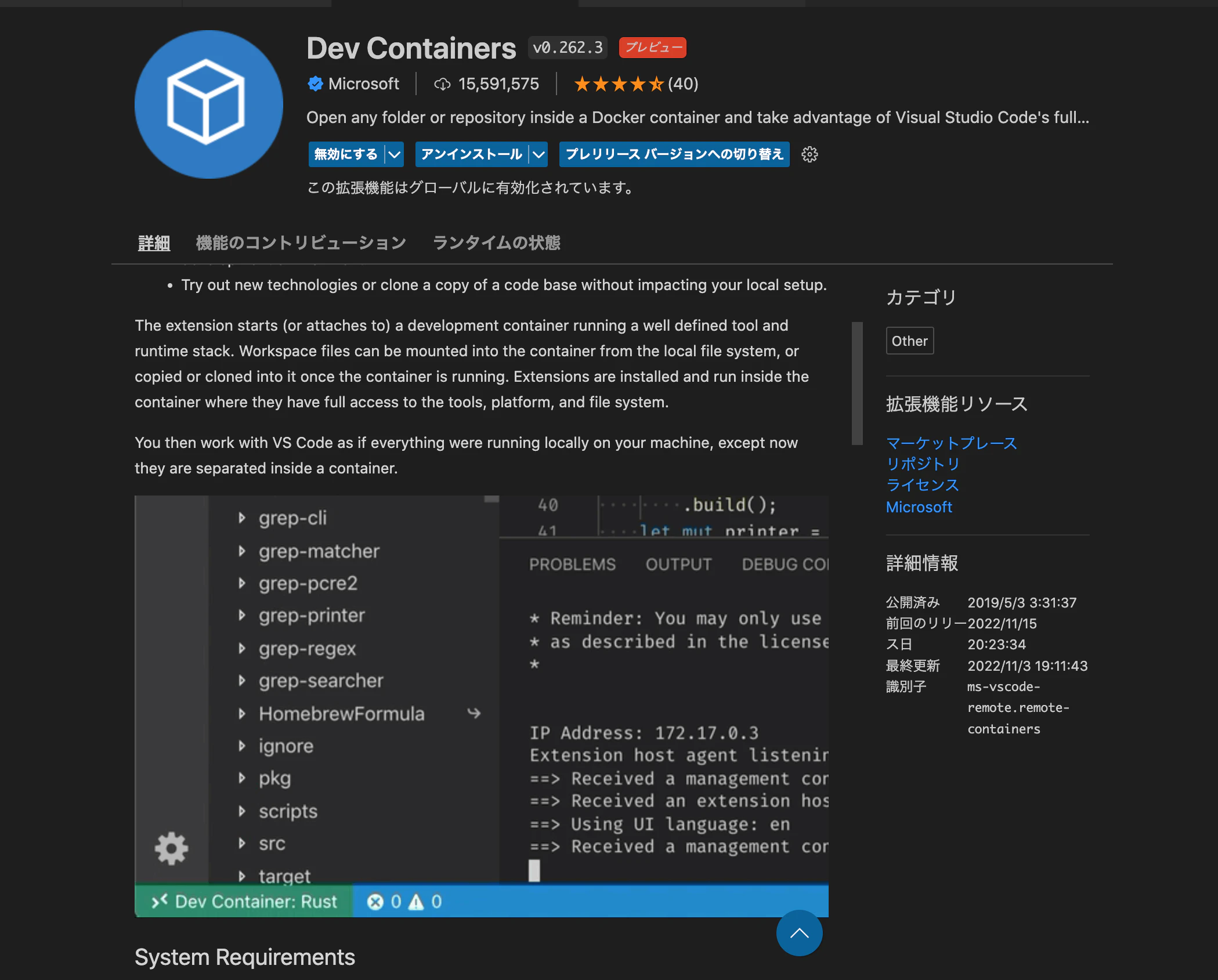The width and height of the screenshot is (1218, 980).
Task: Click プレリリース バージョンへの切り替え button
Action: pos(674,154)
